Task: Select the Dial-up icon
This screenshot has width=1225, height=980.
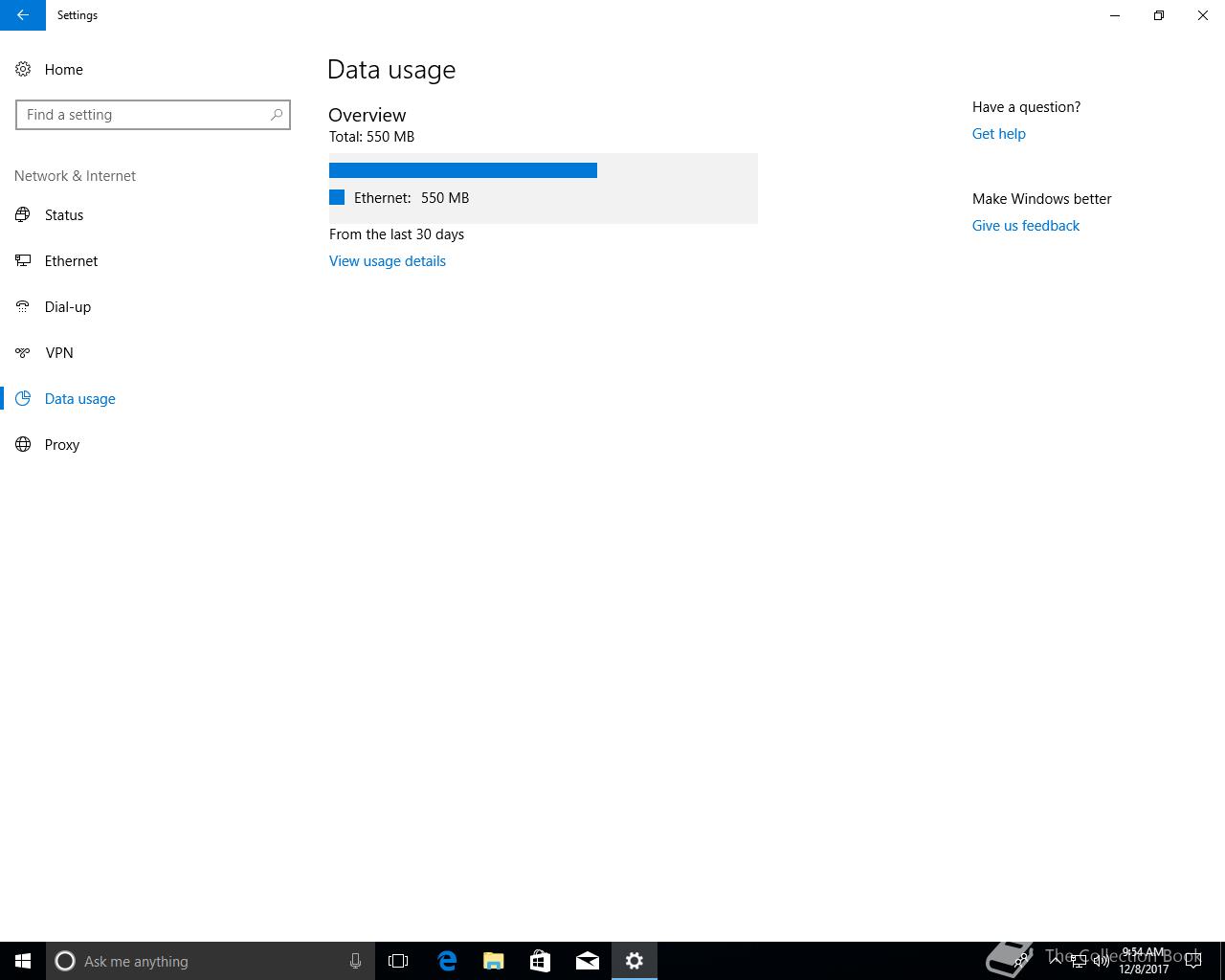Action: (x=23, y=306)
